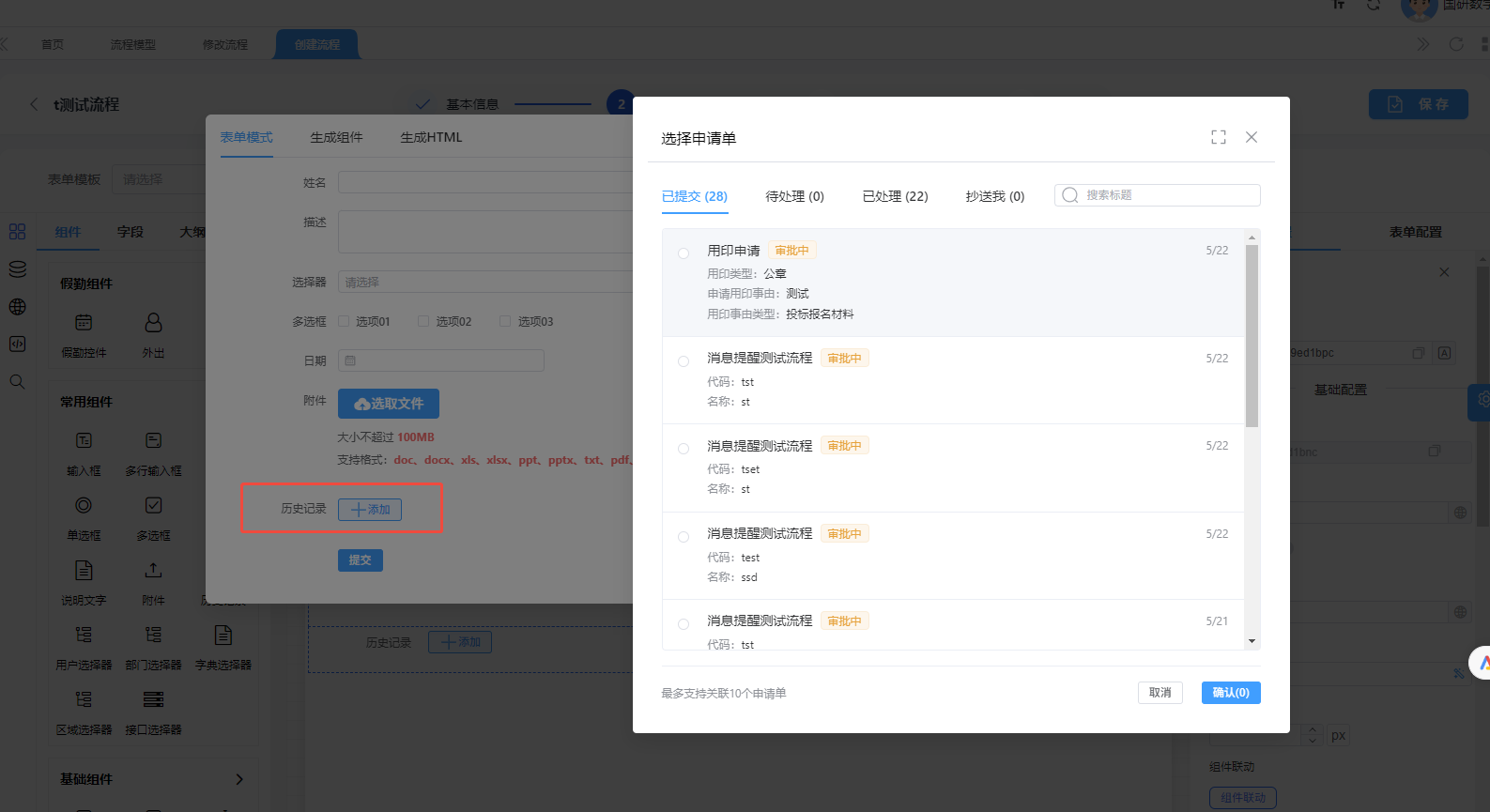Select the 说明文字 component icon
Viewport: 1490px width, 812px height.
point(84,570)
